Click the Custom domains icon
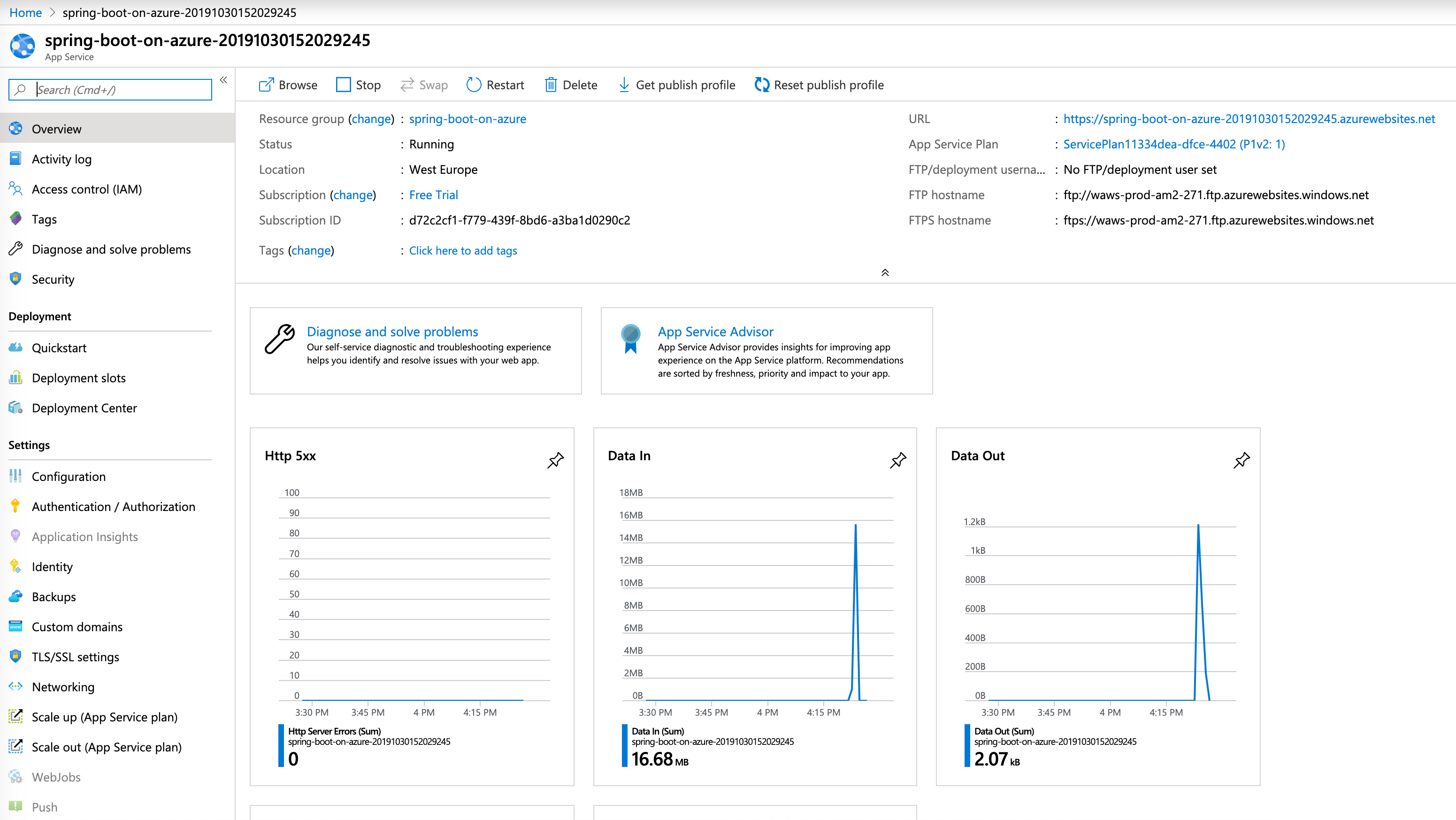Viewport: 1456px width, 820px height. 16,626
